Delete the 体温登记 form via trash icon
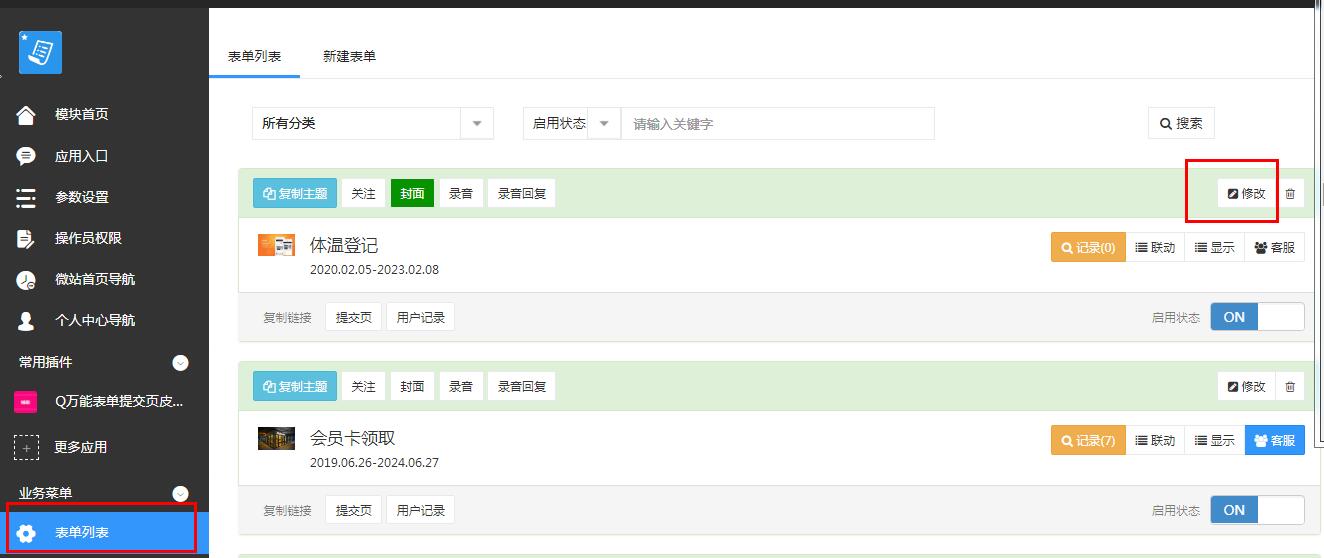Screen dimensions: 1324x558 coord(1290,194)
